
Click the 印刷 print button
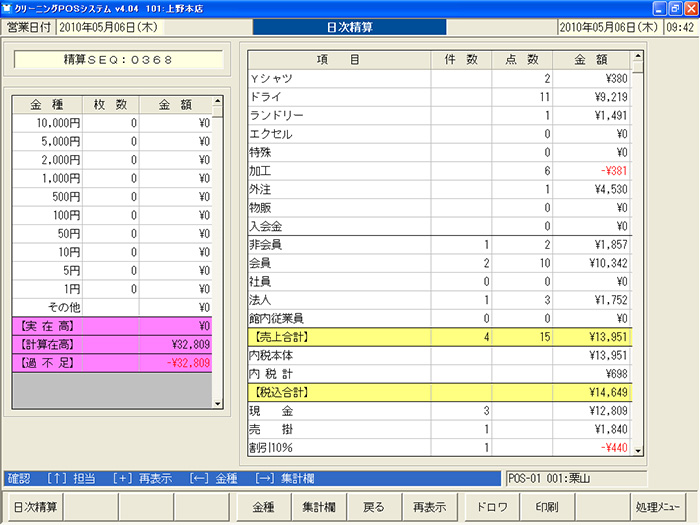coord(547,507)
